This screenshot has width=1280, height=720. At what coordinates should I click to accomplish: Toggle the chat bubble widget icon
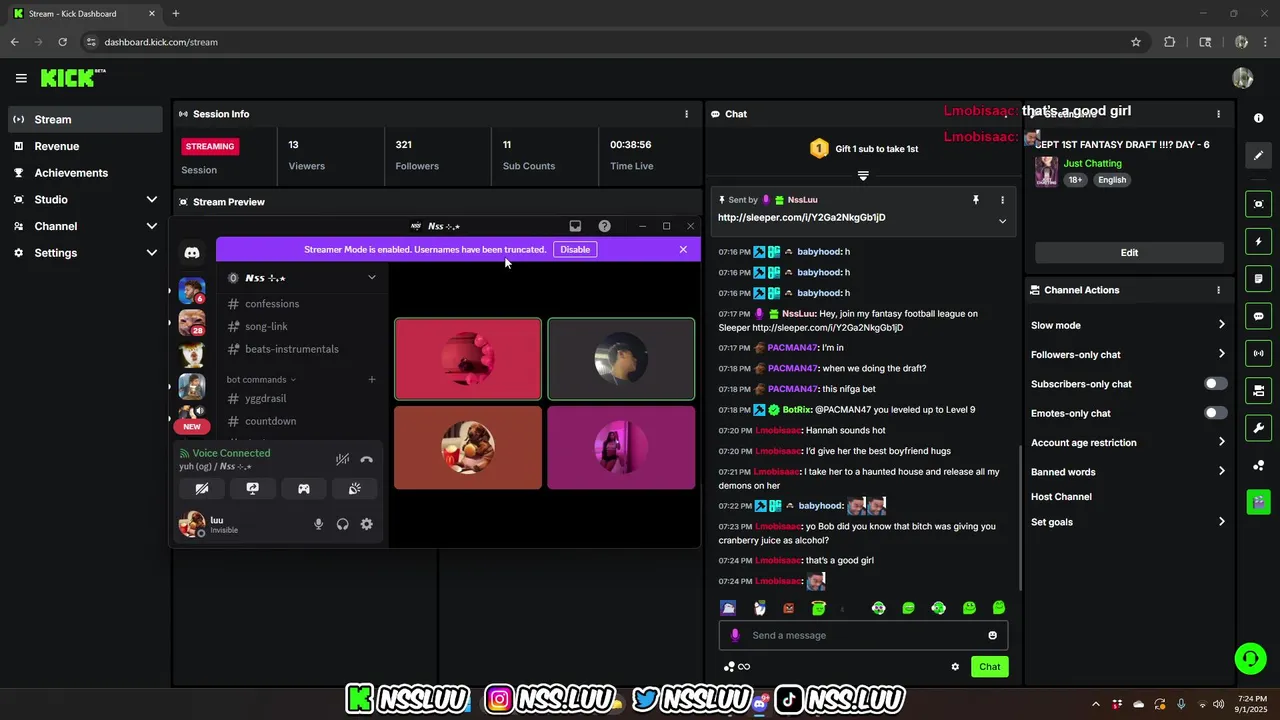(1258, 316)
